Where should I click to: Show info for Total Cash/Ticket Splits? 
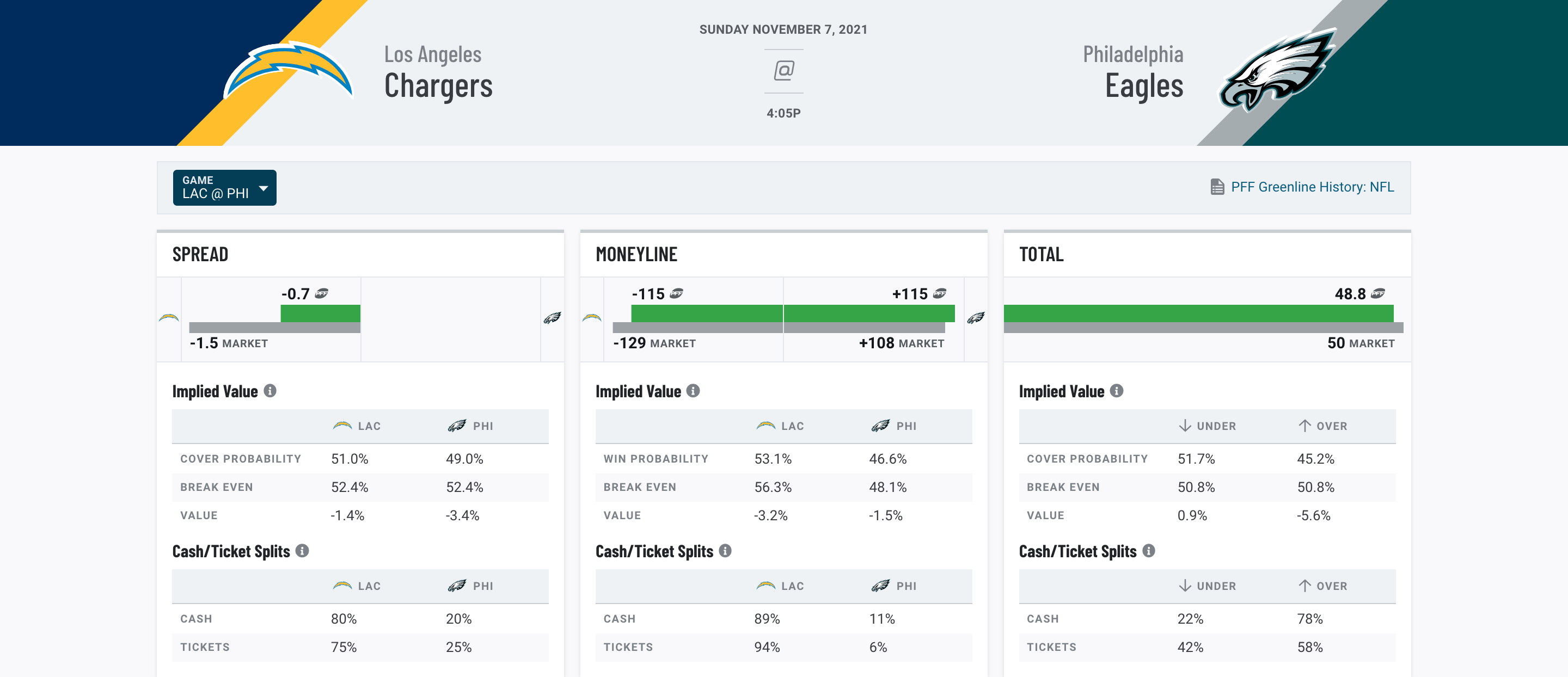coord(1149,551)
